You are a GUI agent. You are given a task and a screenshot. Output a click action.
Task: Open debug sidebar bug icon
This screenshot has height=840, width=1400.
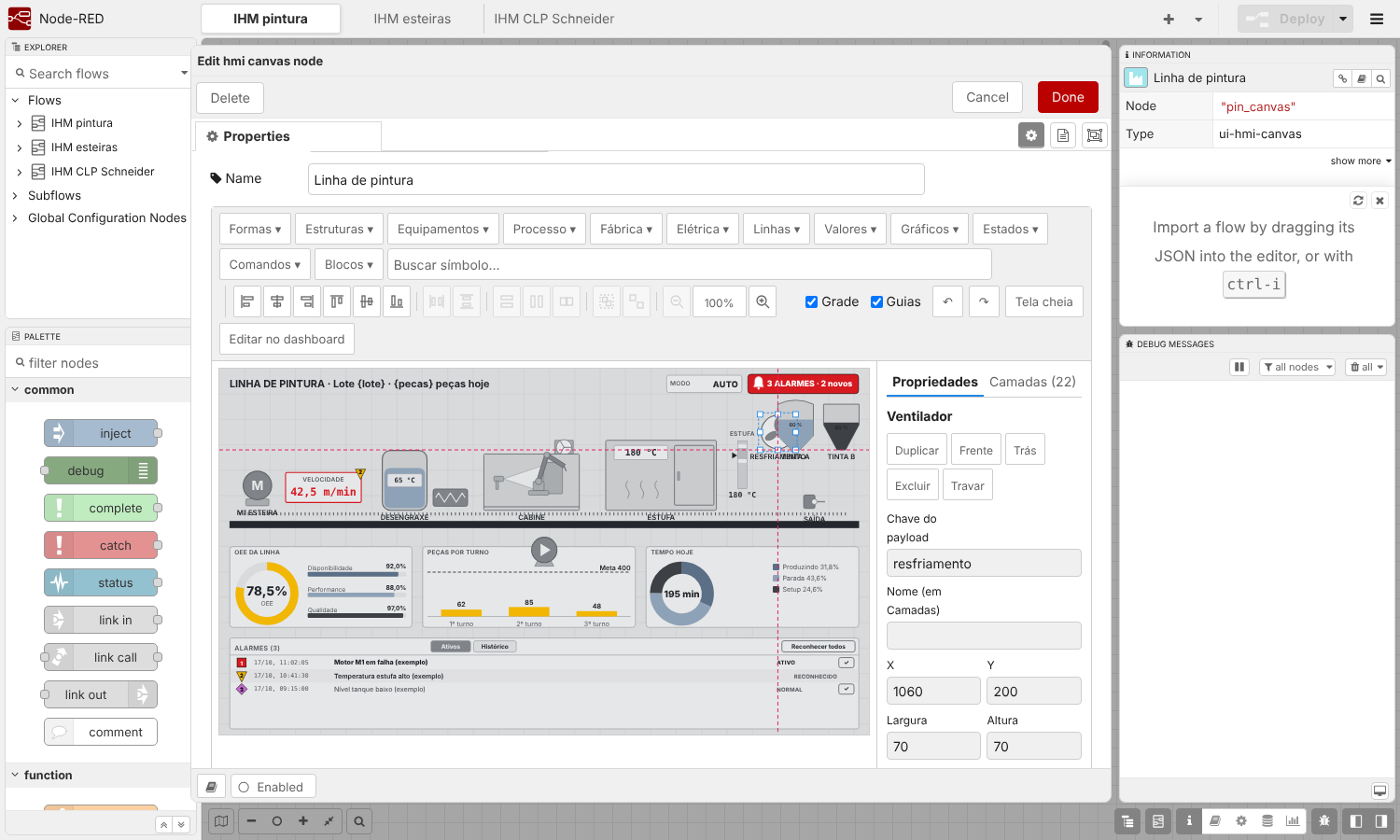pos(1323,821)
